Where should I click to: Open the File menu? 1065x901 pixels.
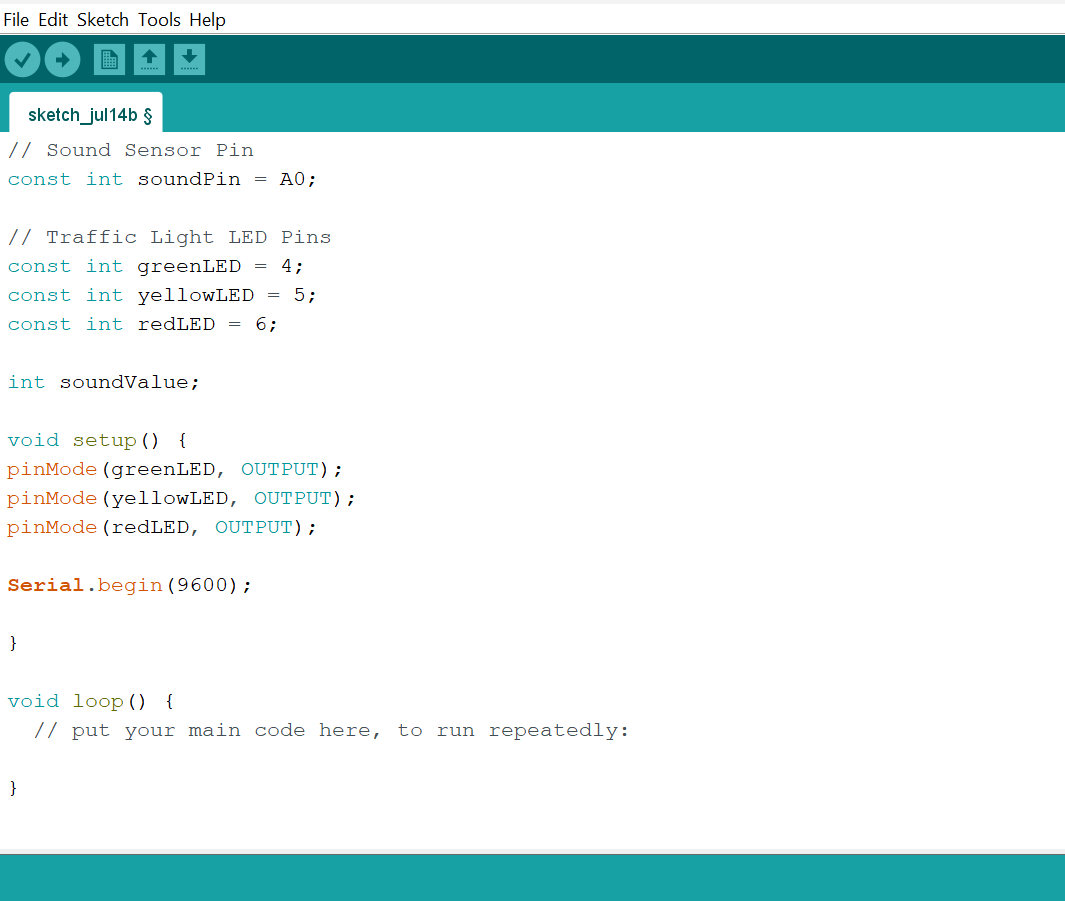click(16, 20)
